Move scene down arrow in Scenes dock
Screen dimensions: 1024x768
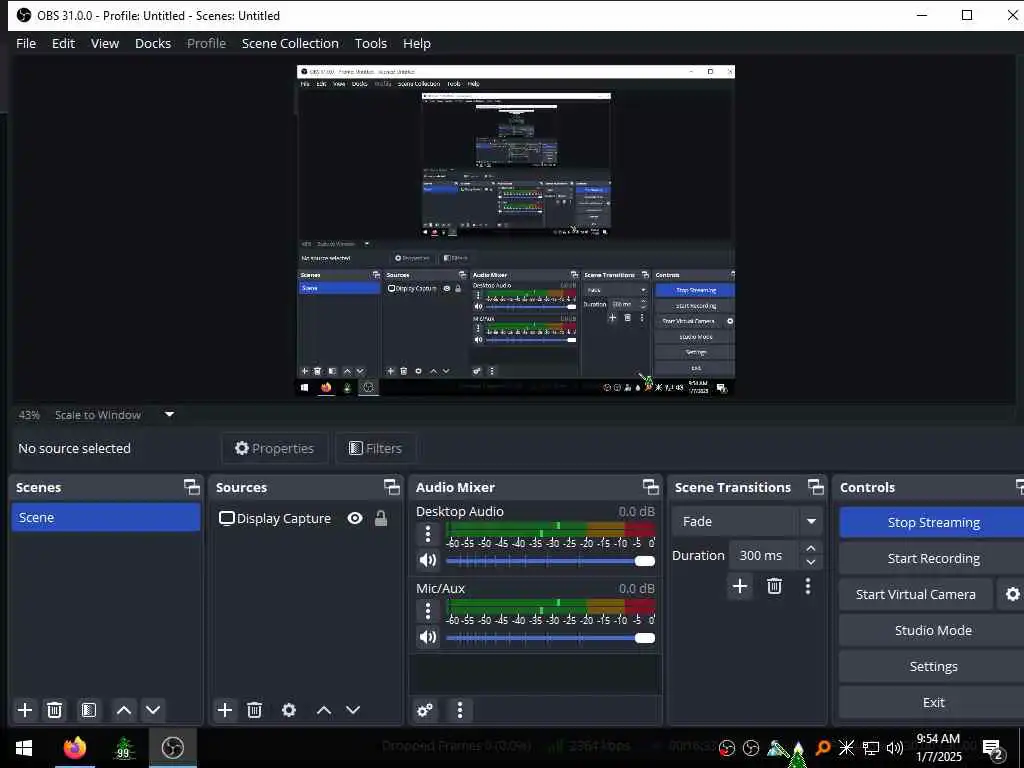(153, 710)
